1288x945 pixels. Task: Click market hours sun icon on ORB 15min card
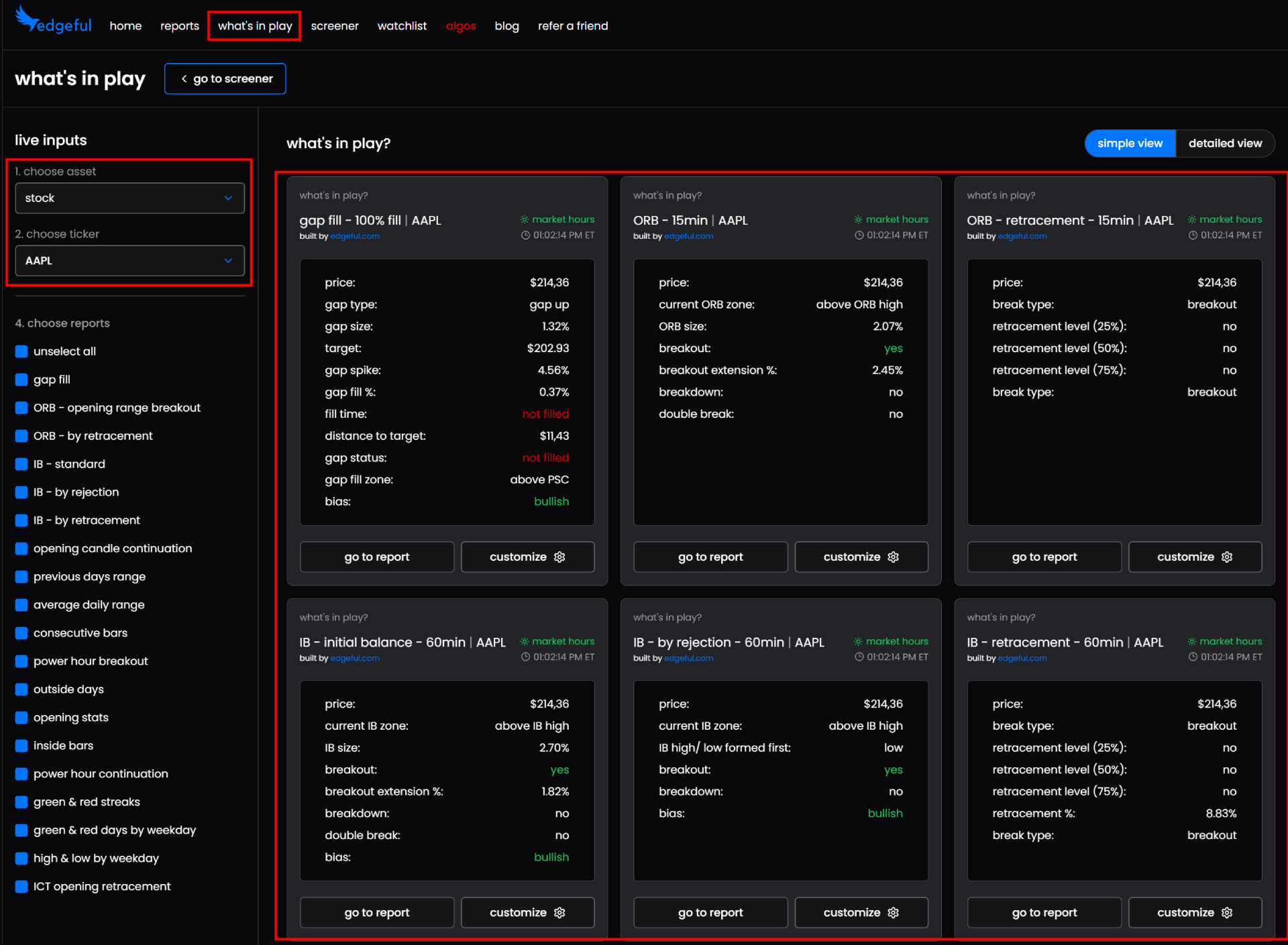858,219
